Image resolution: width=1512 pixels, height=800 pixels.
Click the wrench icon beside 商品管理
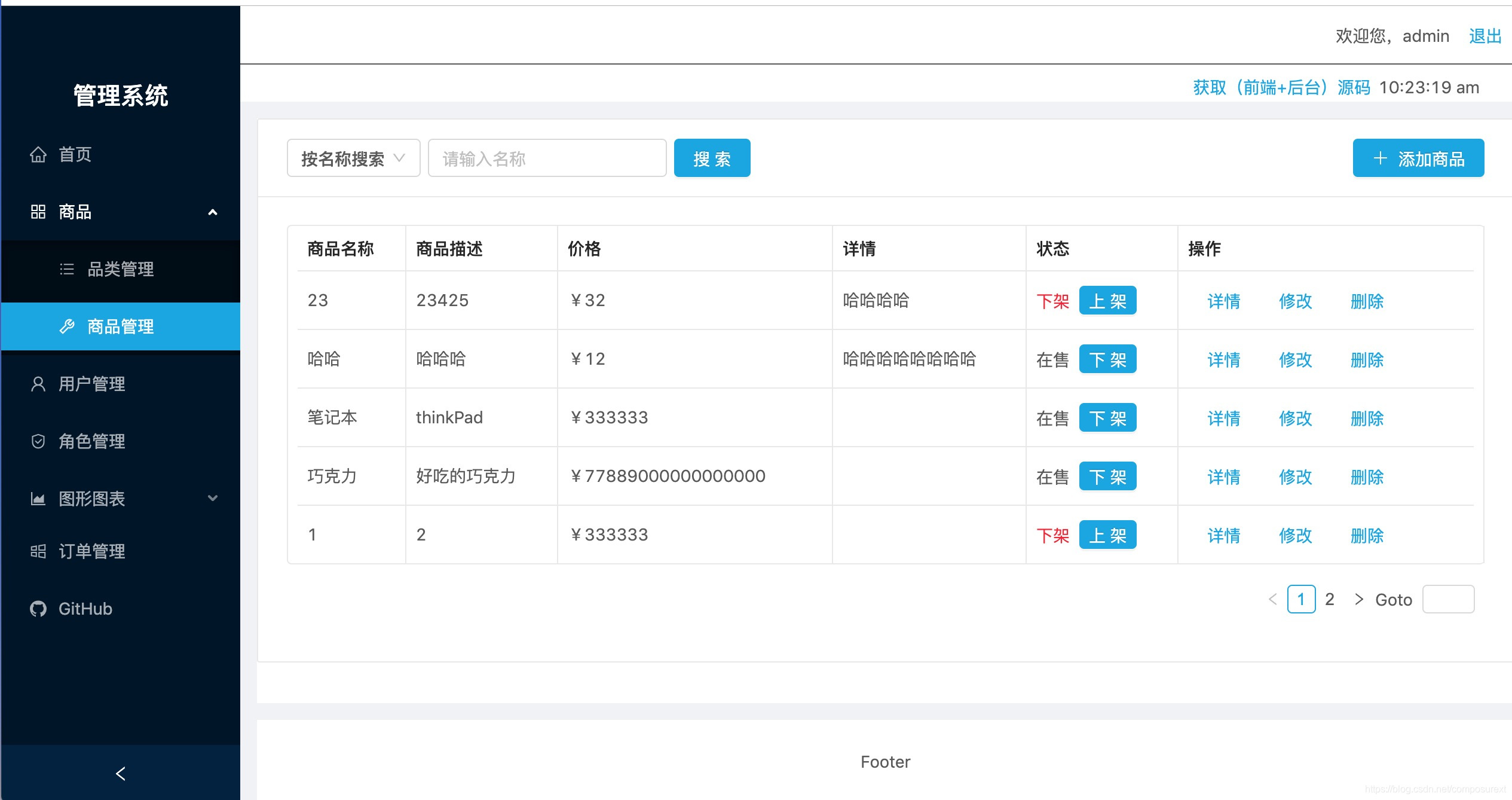pos(67,326)
